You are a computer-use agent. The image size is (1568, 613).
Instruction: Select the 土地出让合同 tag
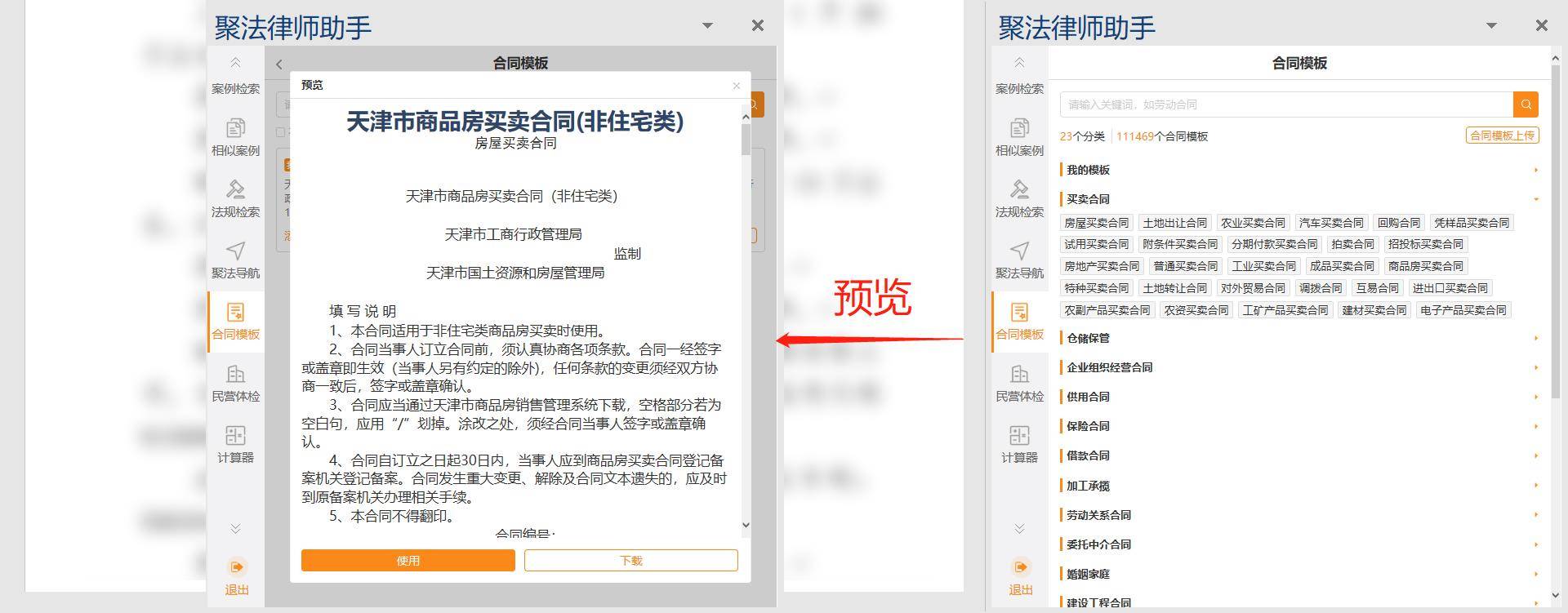(x=1174, y=223)
